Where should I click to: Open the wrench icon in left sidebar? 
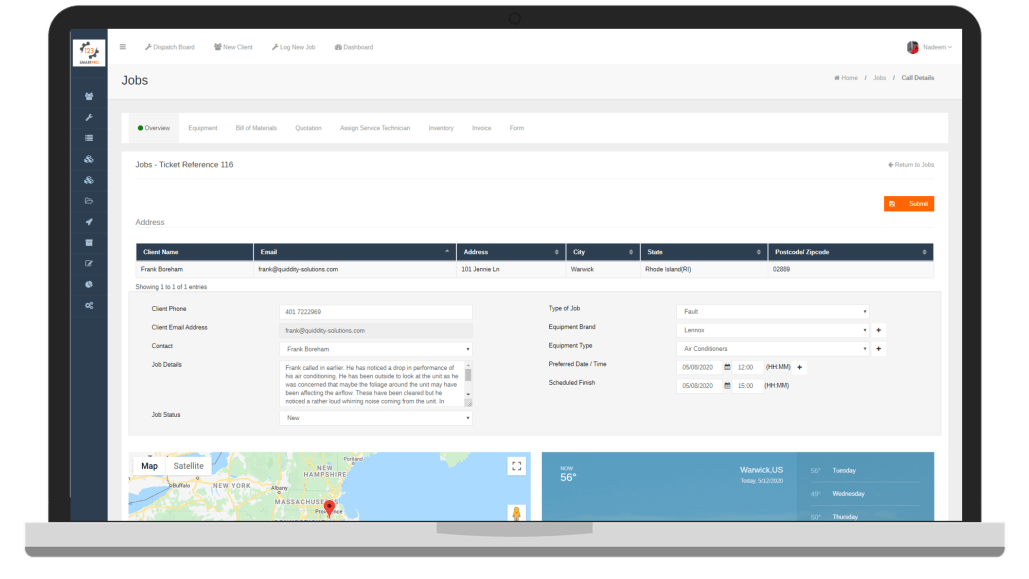(x=89, y=117)
